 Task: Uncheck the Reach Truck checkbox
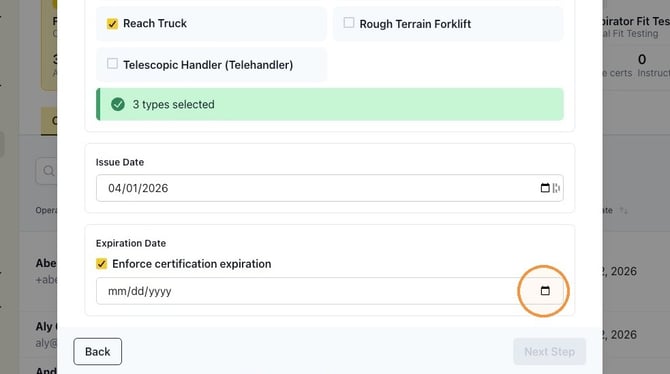[x=112, y=24]
